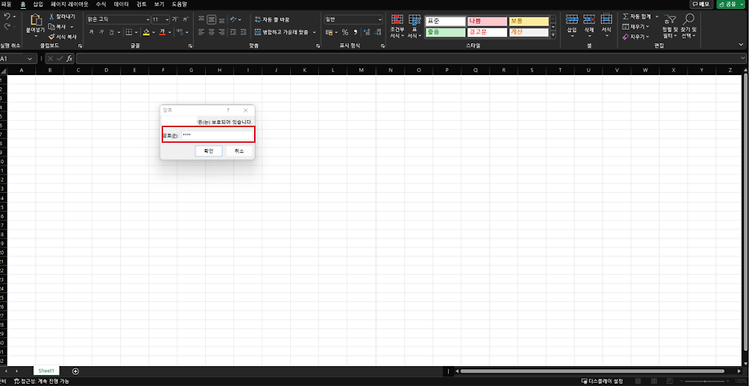Select the Sheet1 sheet tab

pos(46,371)
